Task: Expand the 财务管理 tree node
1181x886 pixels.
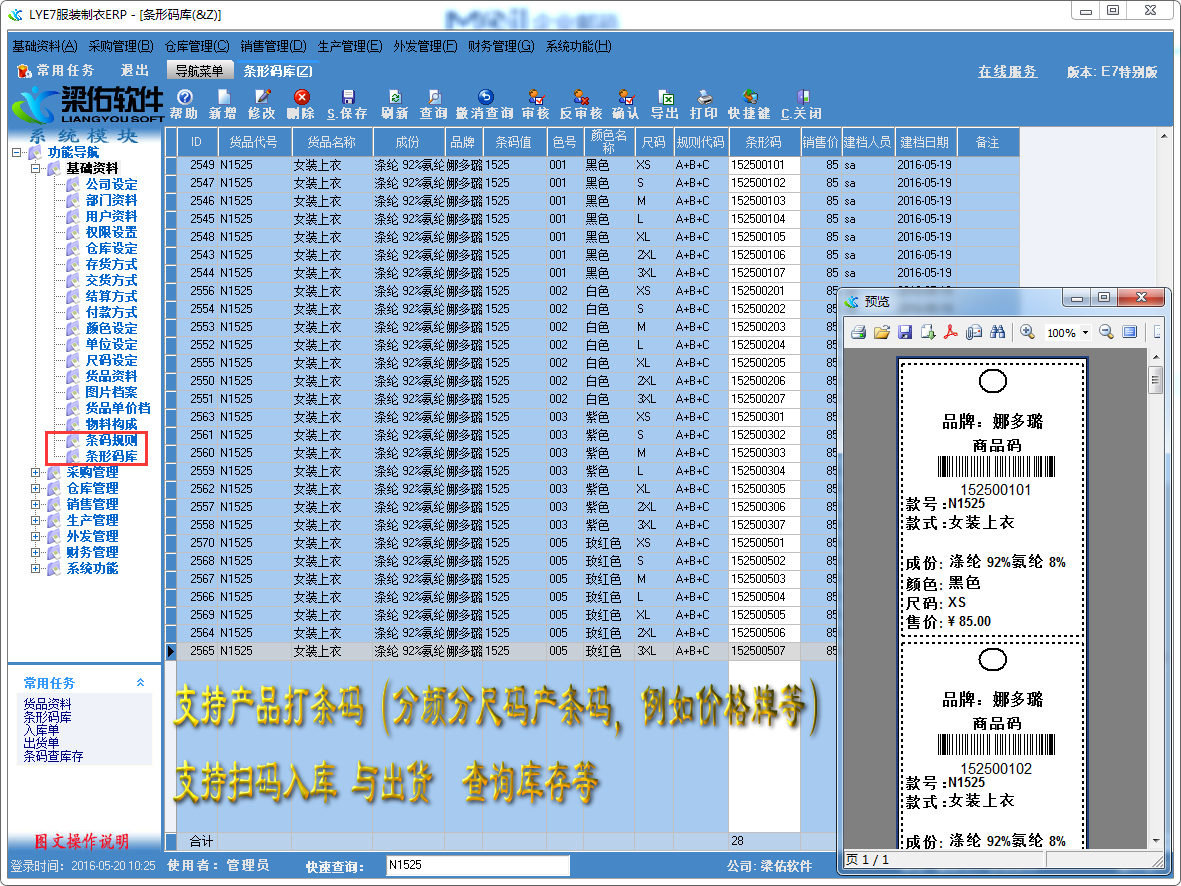Action: point(35,552)
